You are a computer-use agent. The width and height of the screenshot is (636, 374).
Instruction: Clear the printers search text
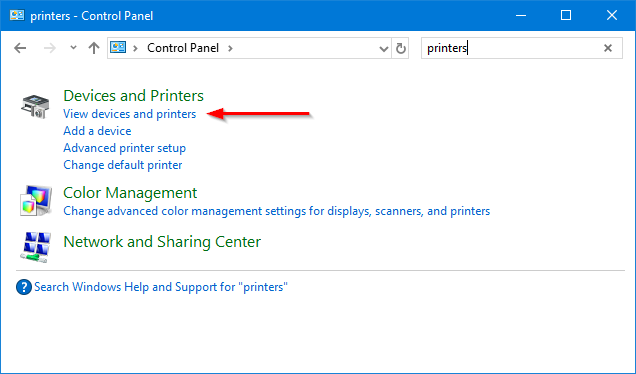tap(608, 48)
